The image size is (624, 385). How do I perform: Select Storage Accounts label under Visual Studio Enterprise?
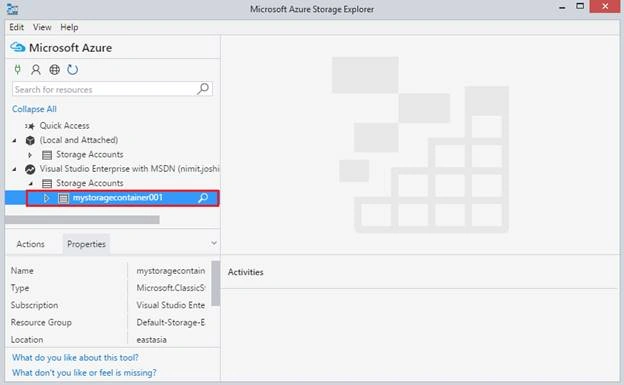click(90, 183)
